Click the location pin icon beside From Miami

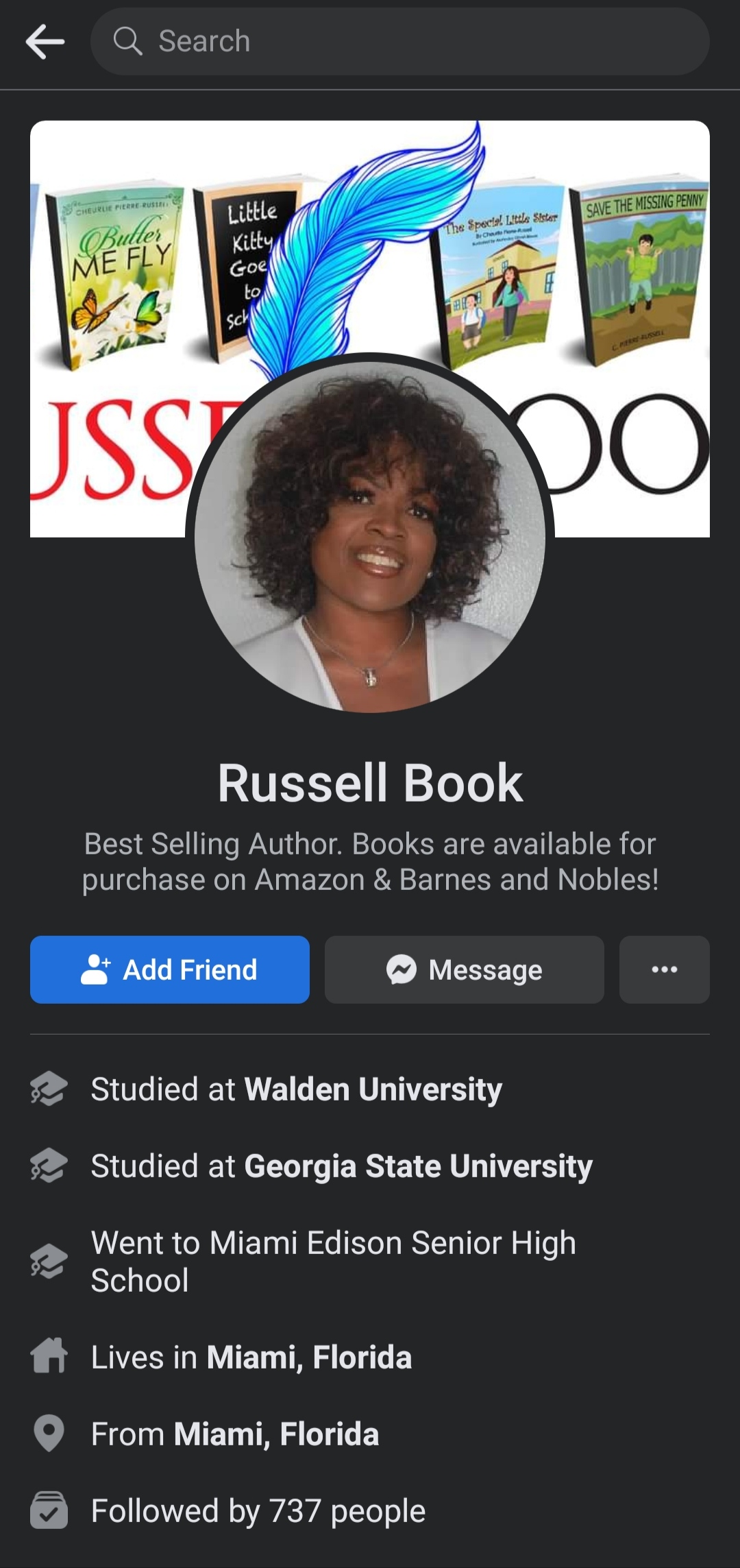coord(49,1434)
